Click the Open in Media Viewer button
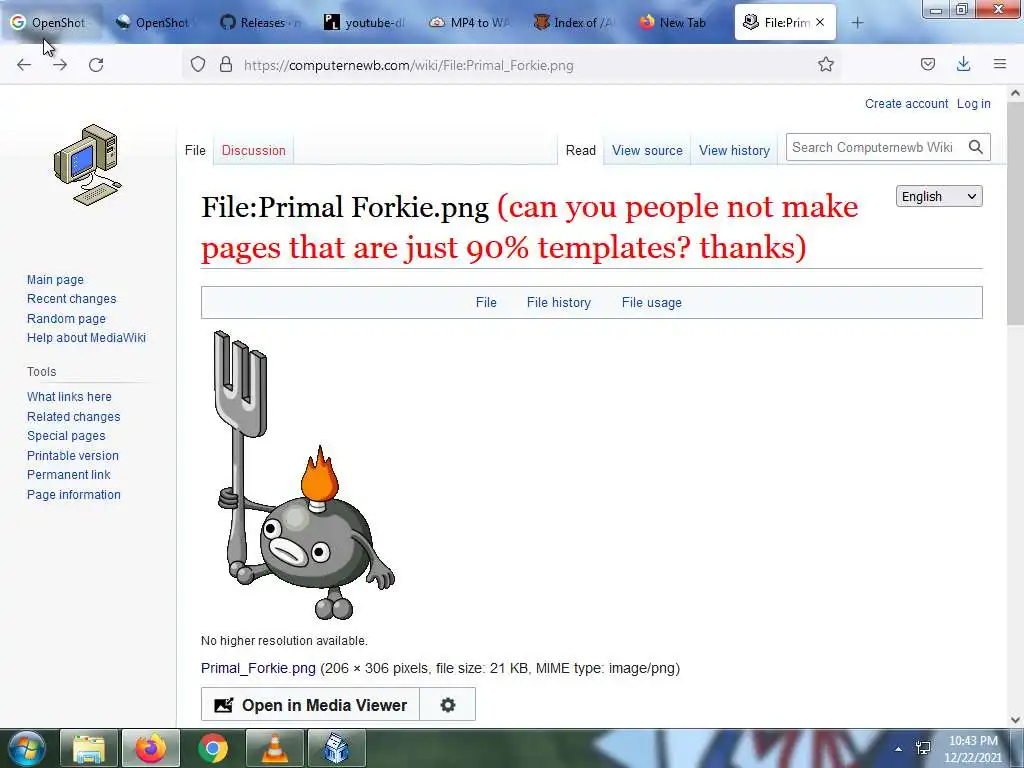Viewport: 1024px width, 768px height. point(310,705)
